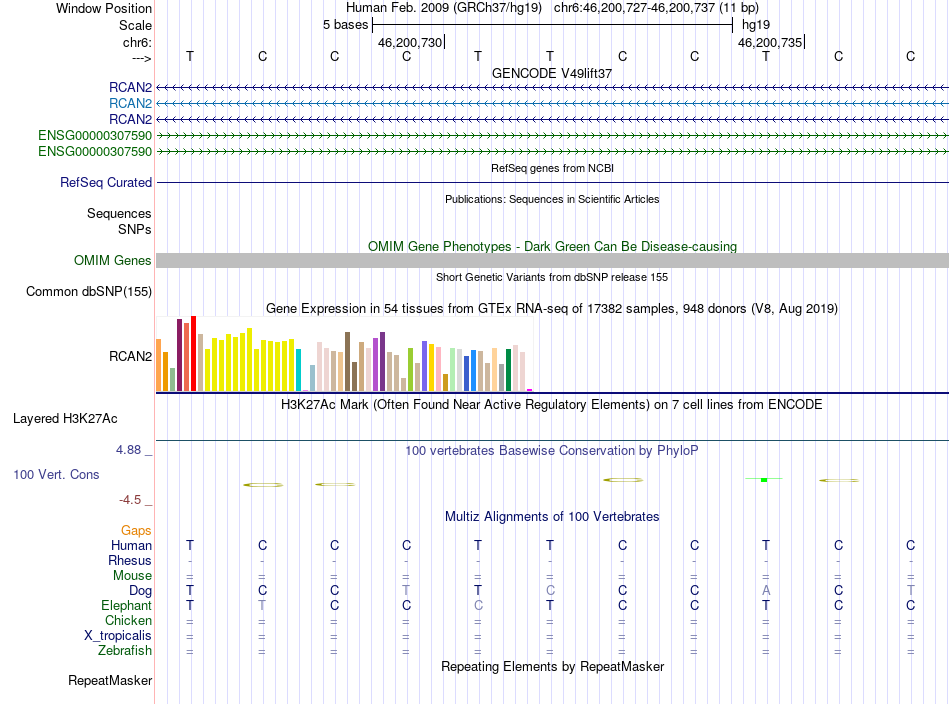
Task: Click the Sequences track label
Action: (x=119, y=213)
